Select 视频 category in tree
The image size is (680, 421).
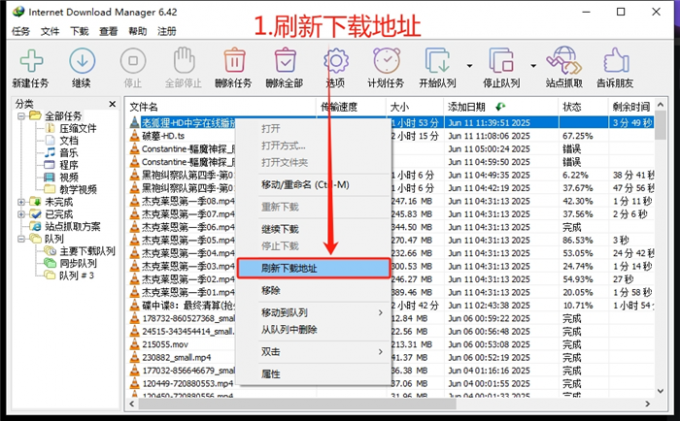click(69, 177)
